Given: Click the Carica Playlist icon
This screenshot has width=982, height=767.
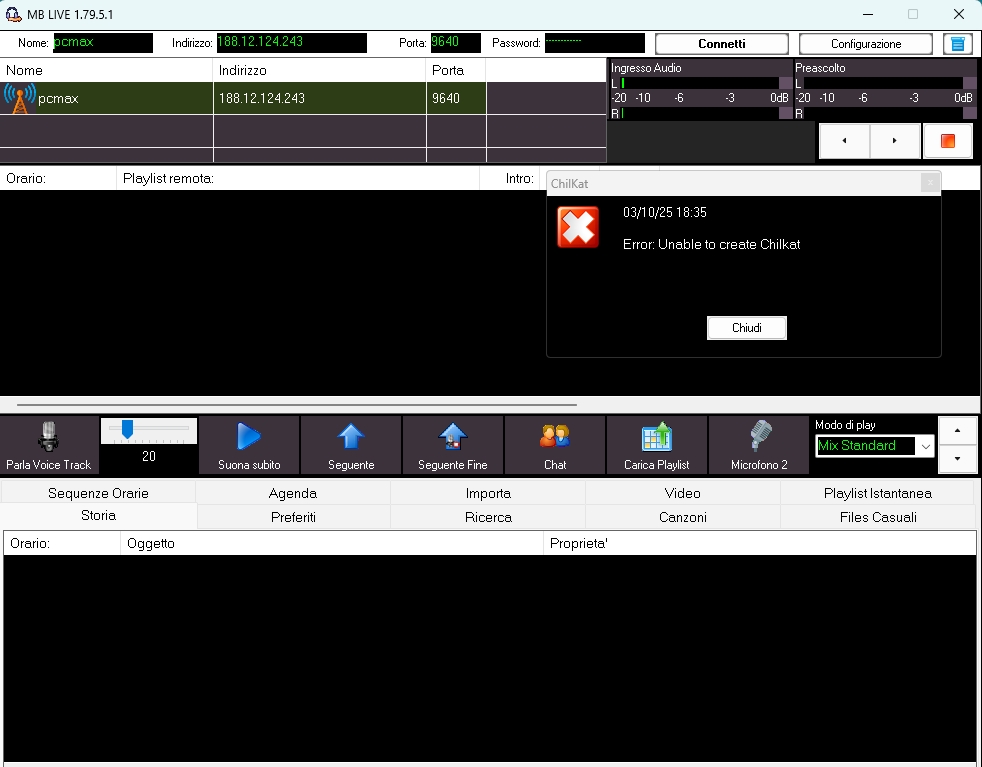Looking at the screenshot, I should click(x=657, y=437).
